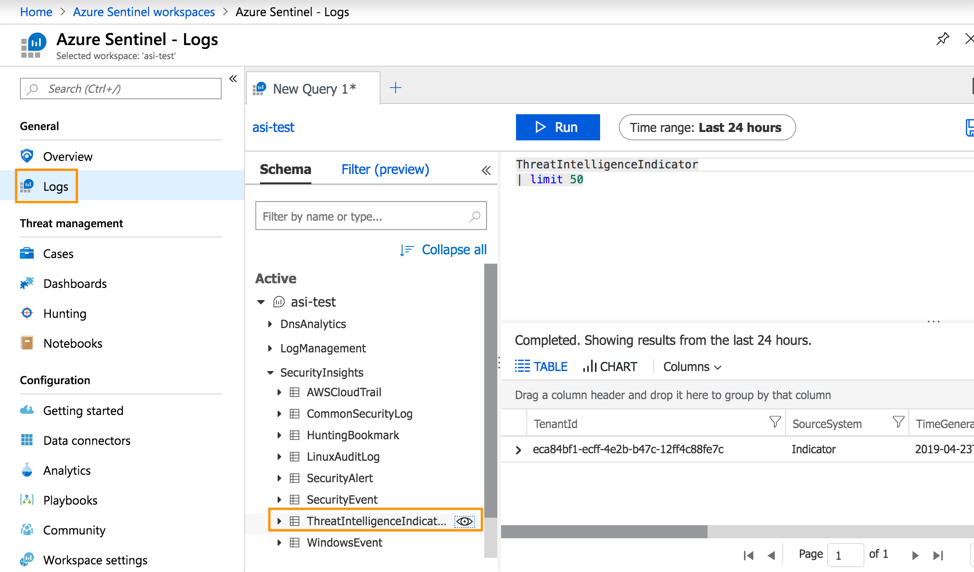Click the schema filter input field
This screenshot has height=572, width=974.
[x=362, y=216]
